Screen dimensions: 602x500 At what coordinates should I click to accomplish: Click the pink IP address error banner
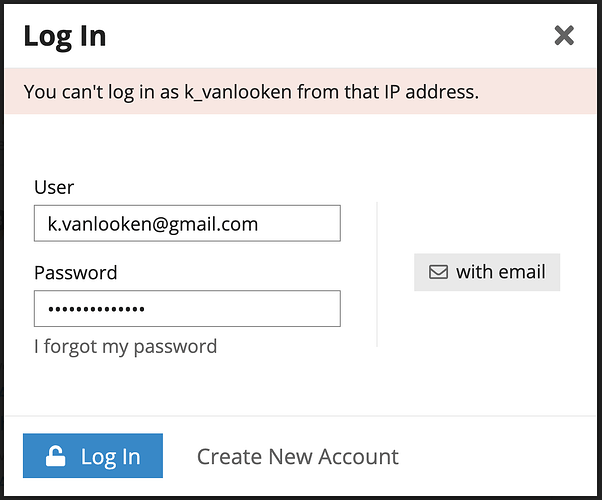click(300, 91)
